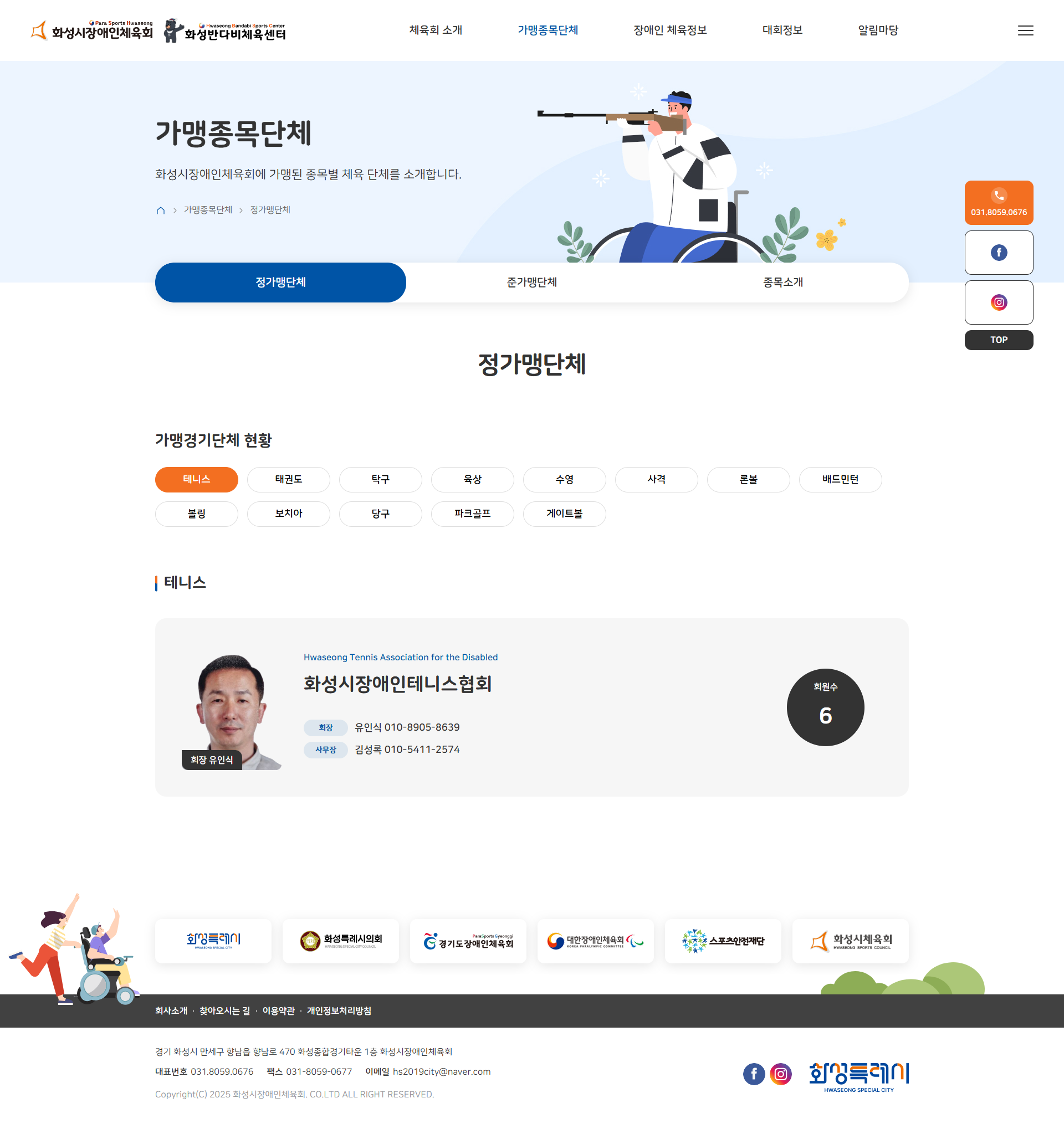Click the orange phone number icon button

[x=998, y=203]
